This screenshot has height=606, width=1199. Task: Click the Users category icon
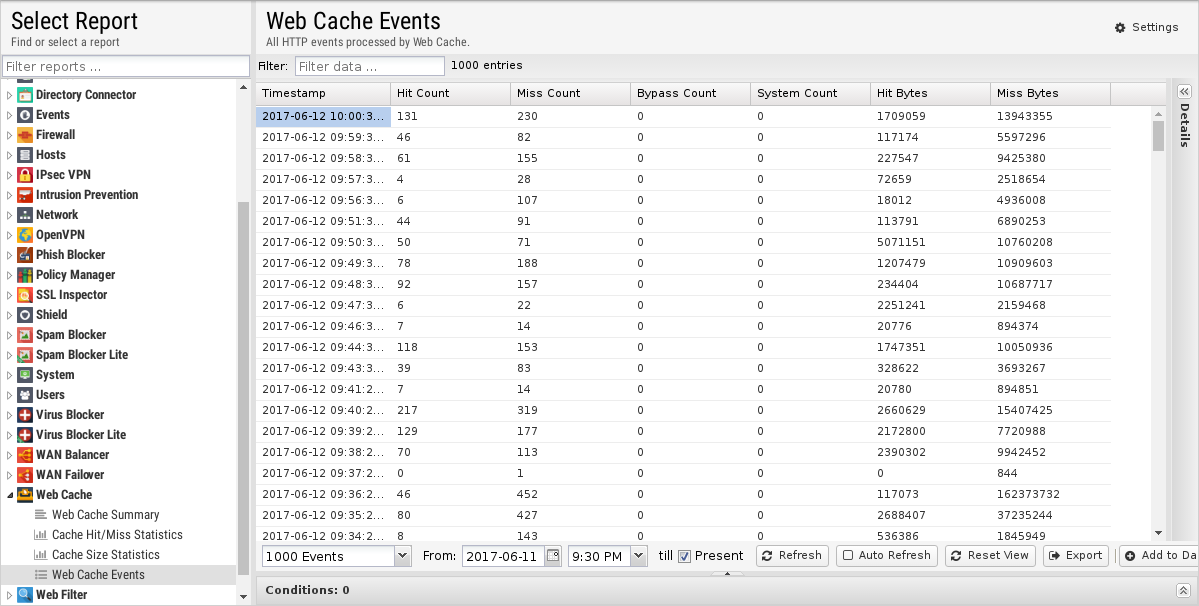click(x=25, y=395)
